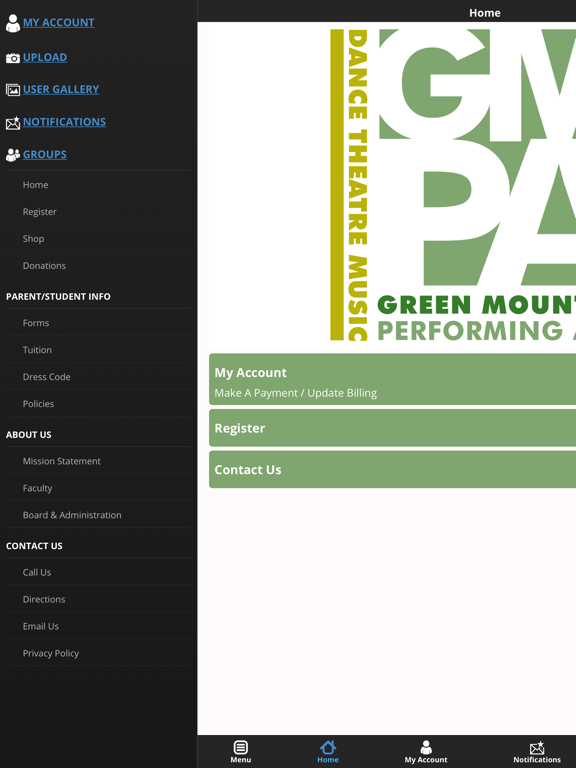This screenshot has height=768, width=576.
Task: Click the My Account person icon in sidebar
Action: click(x=13, y=23)
